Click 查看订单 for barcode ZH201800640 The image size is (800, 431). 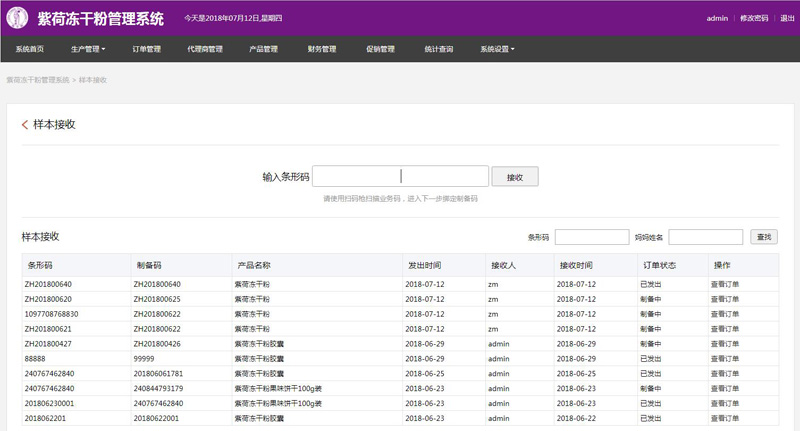[x=725, y=284]
